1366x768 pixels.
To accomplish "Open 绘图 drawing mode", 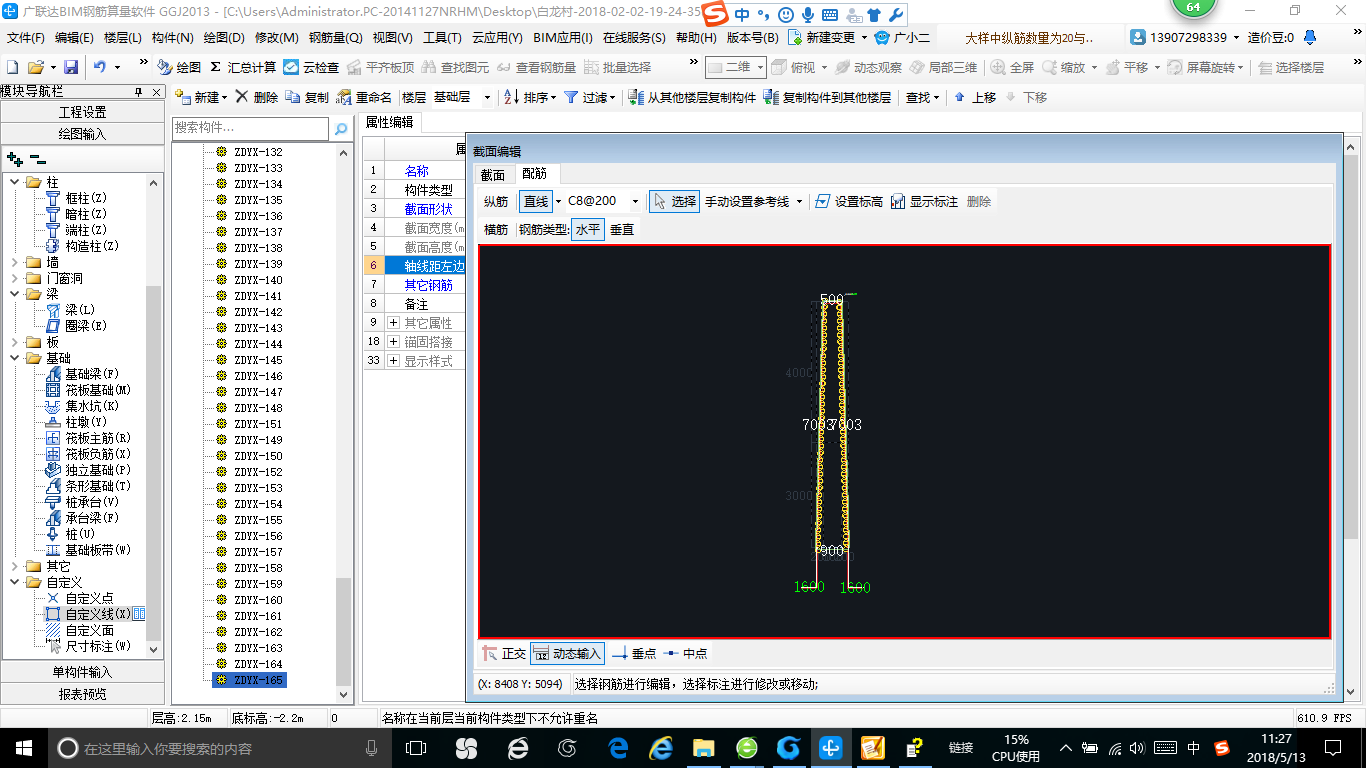I will [x=180, y=67].
